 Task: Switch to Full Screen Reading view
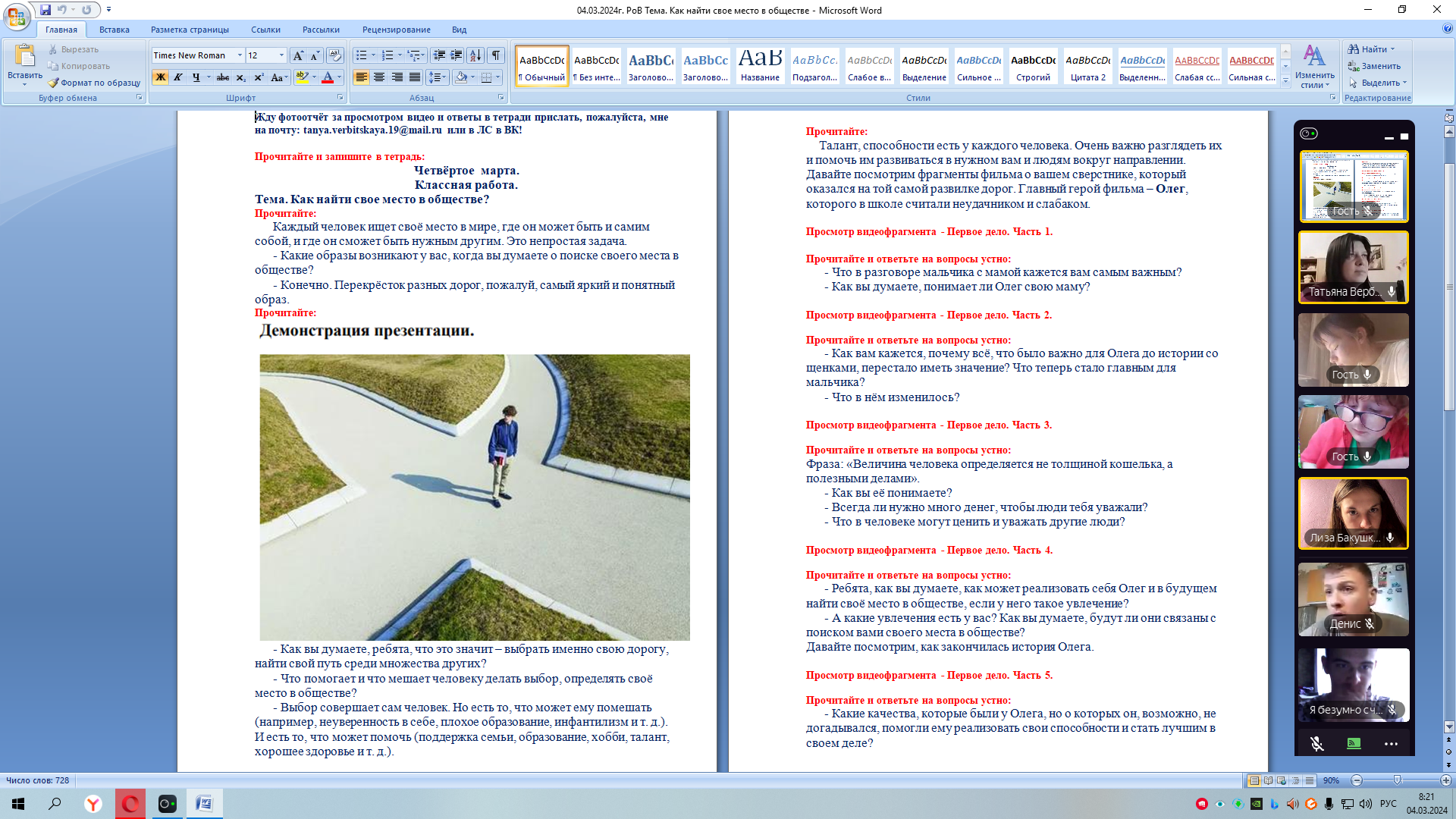1268,780
